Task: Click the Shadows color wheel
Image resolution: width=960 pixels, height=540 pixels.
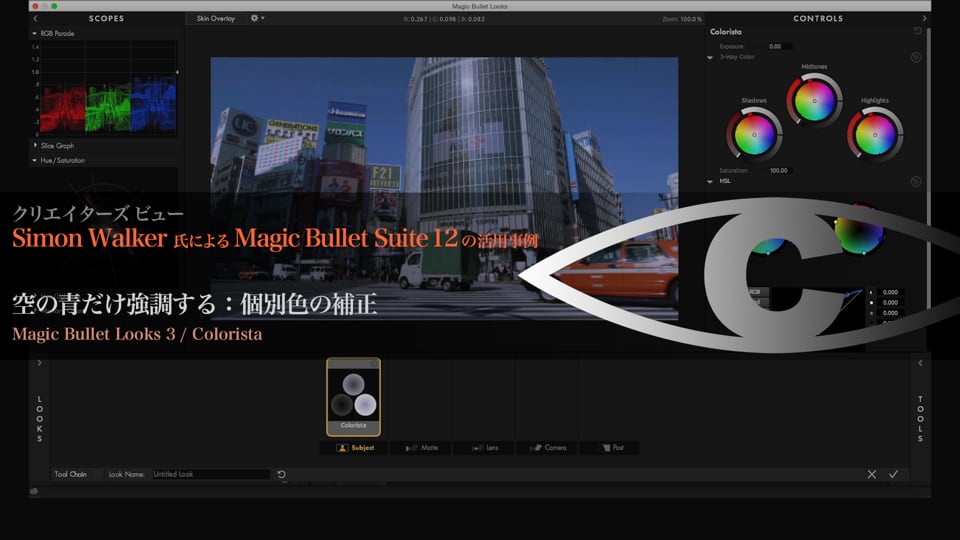Action: coord(754,135)
